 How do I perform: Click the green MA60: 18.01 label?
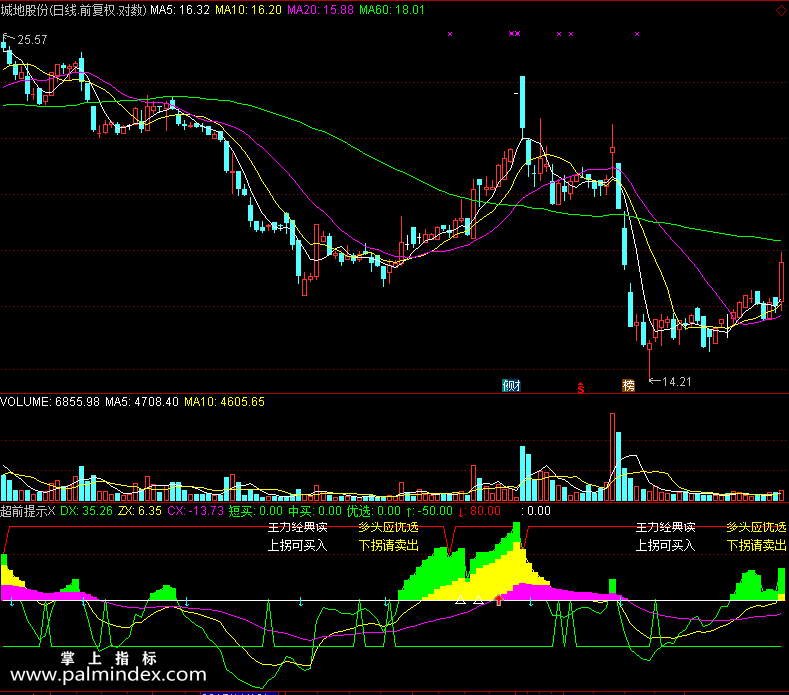click(392, 10)
